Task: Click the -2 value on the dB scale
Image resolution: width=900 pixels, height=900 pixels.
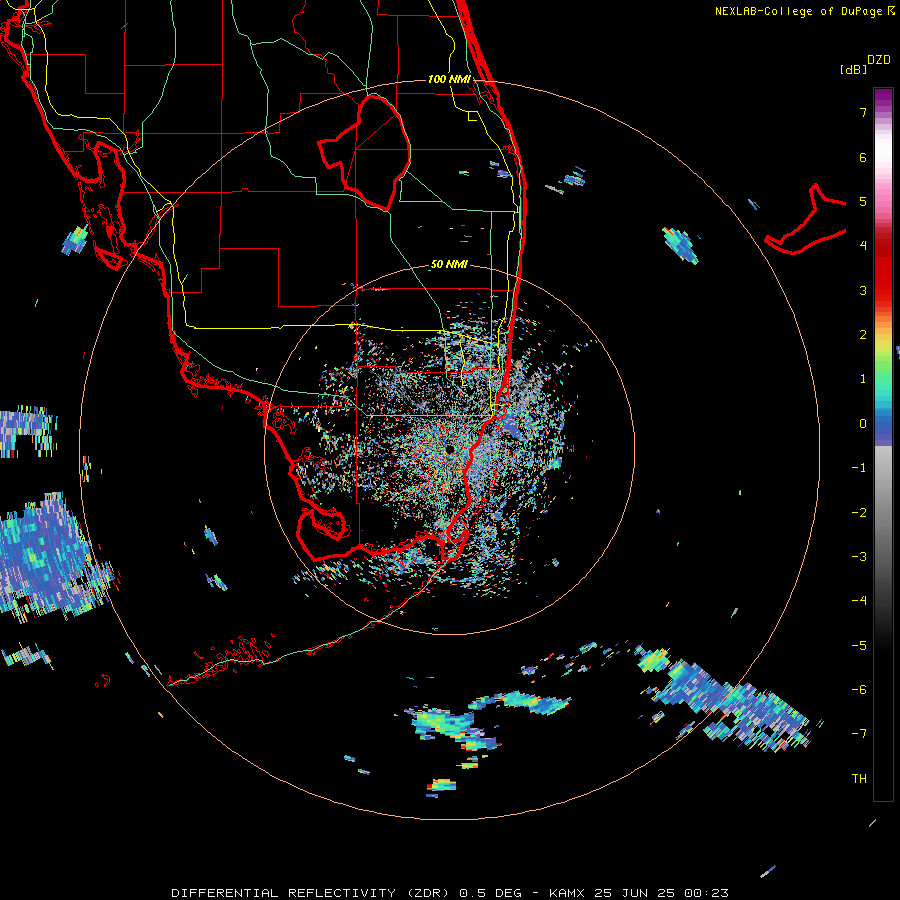Action: coord(859,513)
